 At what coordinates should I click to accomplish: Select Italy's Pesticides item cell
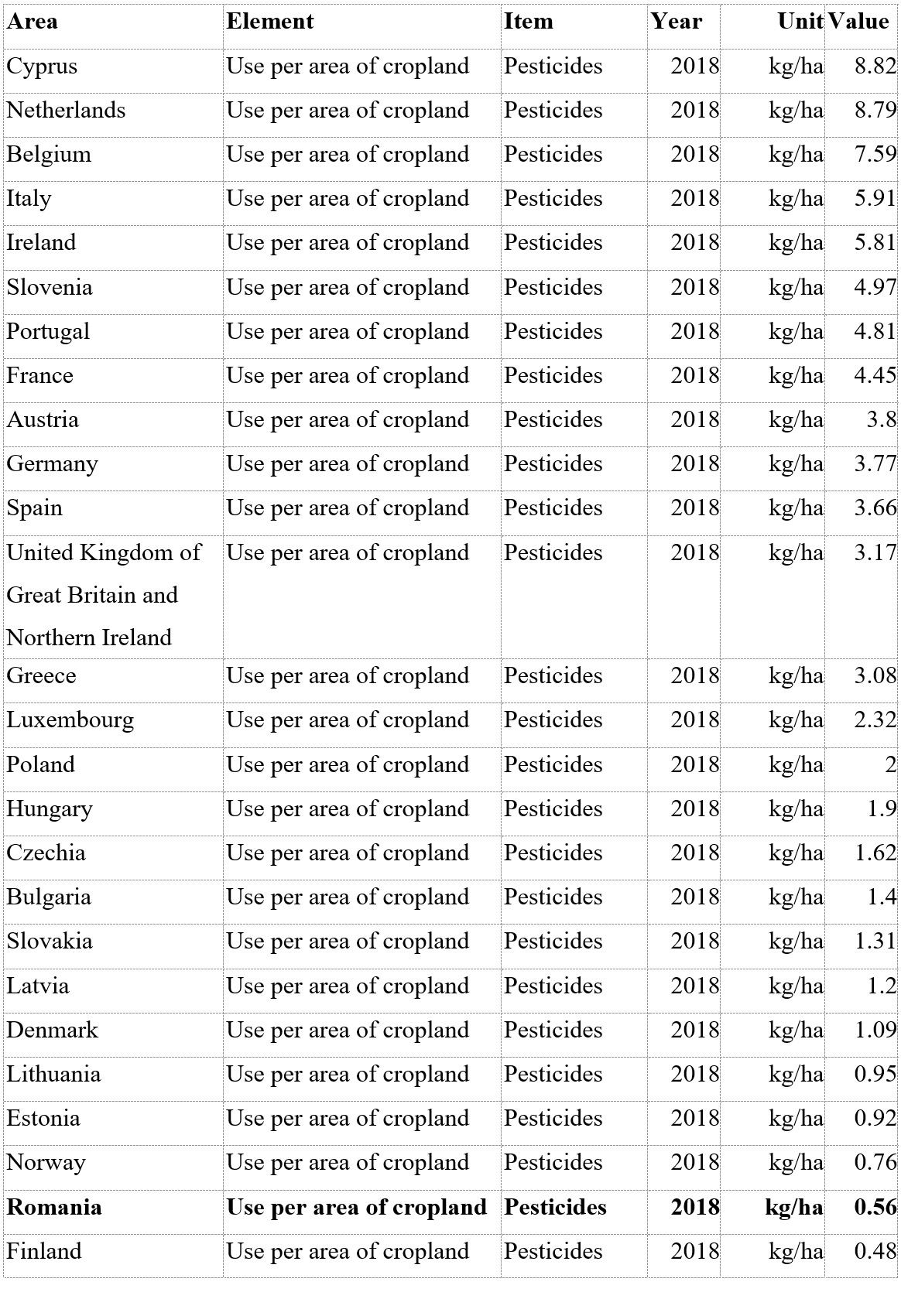pos(553,198)
